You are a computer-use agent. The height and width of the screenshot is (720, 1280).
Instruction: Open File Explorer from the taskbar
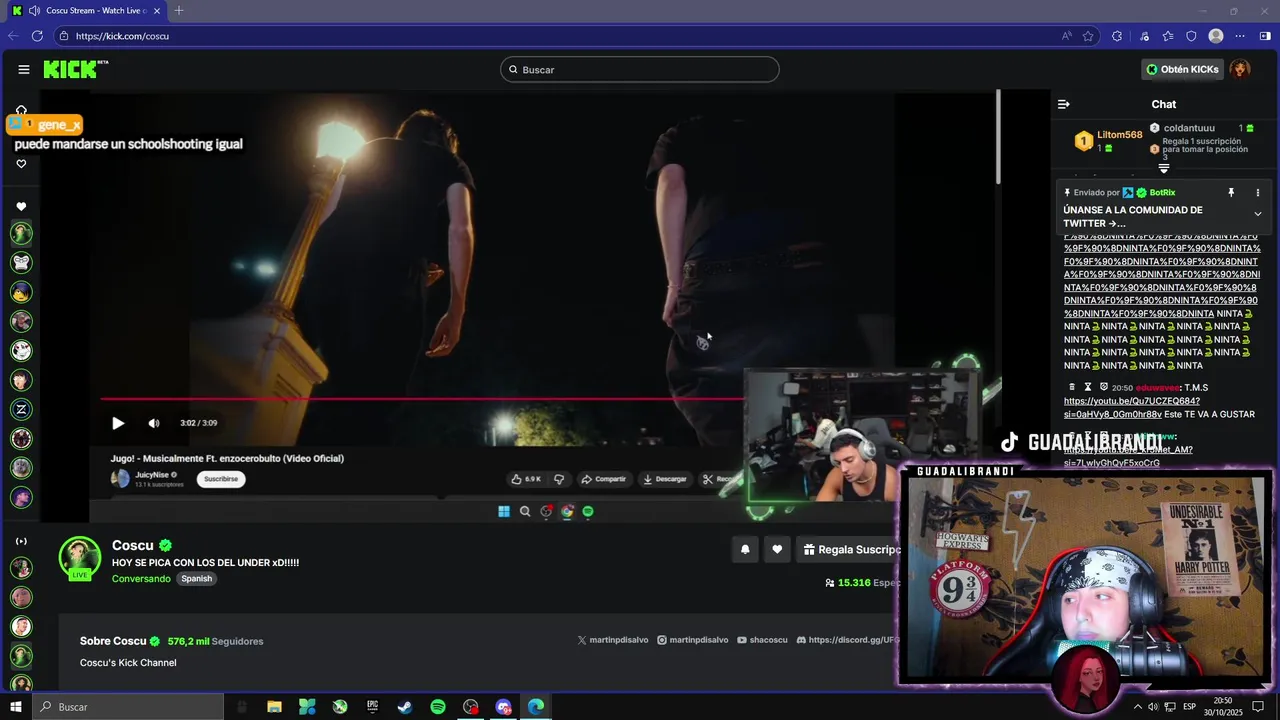[274, 707]
